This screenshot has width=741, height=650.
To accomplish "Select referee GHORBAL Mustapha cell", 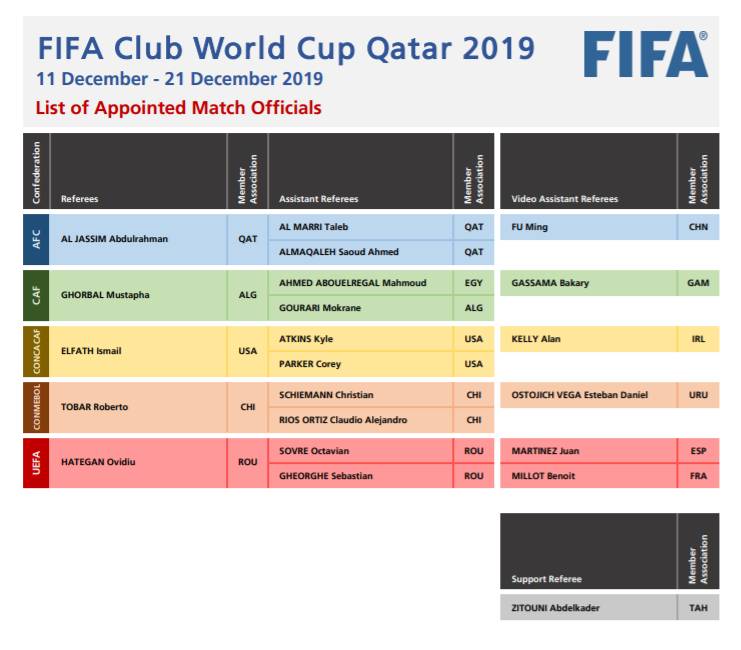I will click(138, 295).
